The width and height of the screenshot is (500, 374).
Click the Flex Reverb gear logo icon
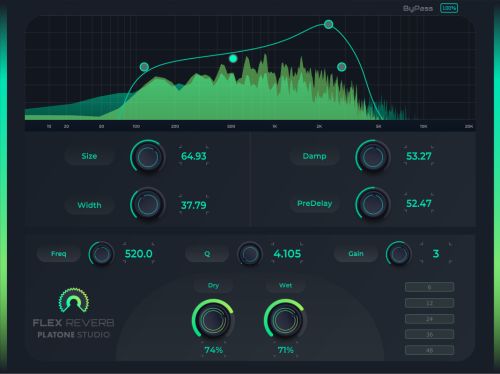[x=74, y=300]
